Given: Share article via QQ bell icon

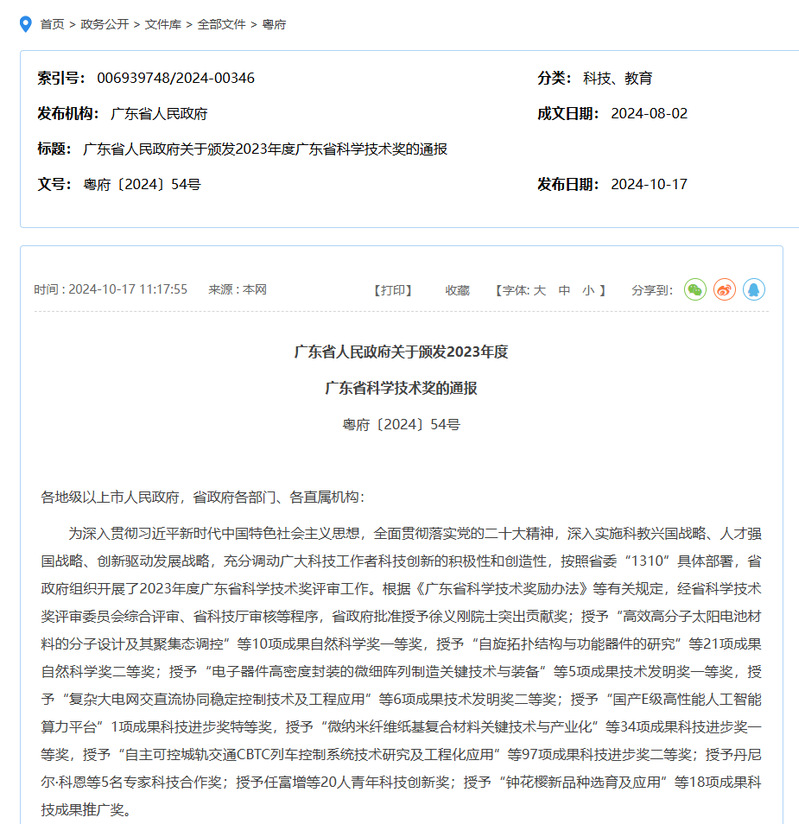Looking at the screenshot, I should click(753, 289).
